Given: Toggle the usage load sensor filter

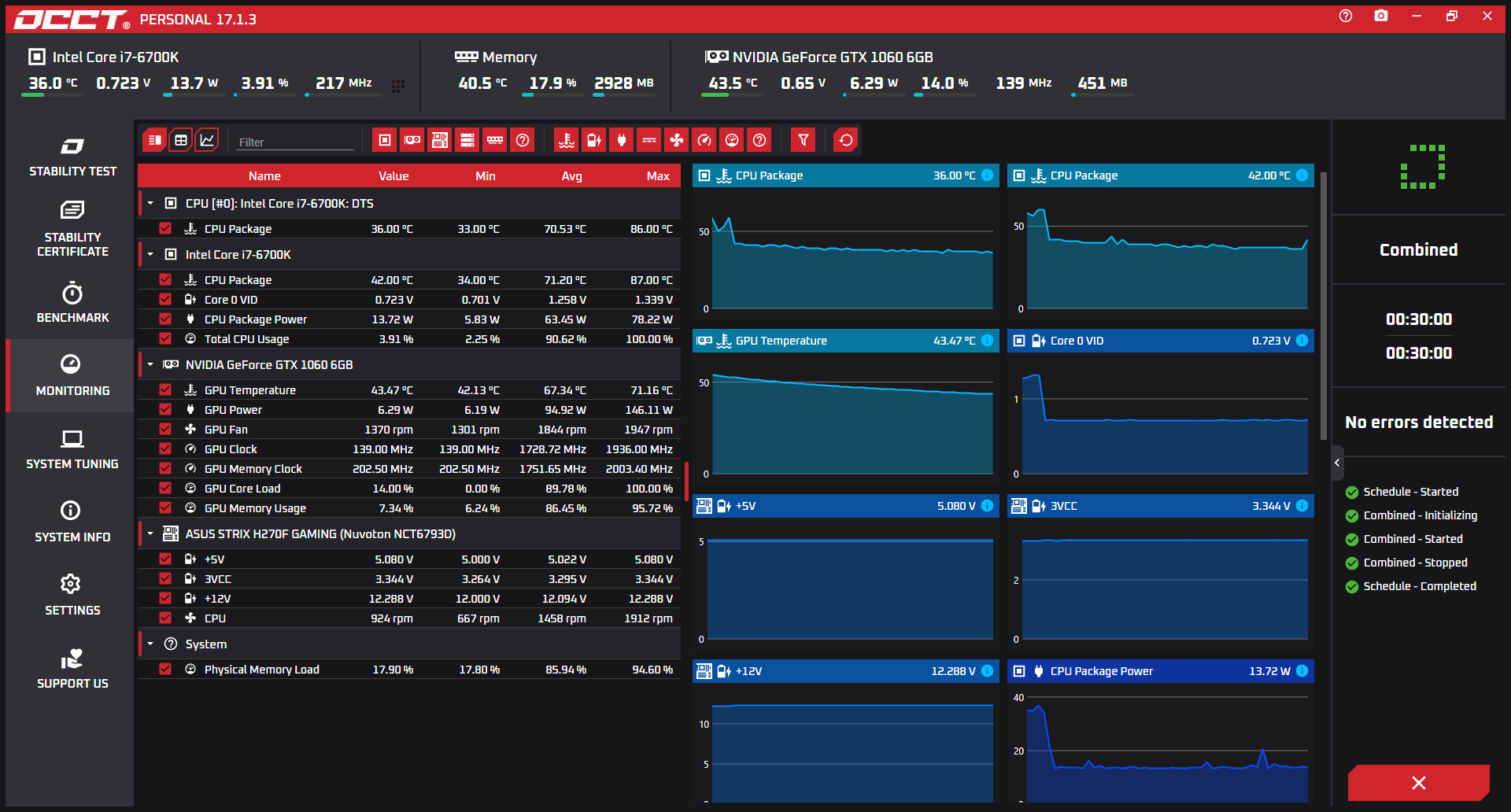Looking at the screenshot, I should pyautogui.click(x=732, y=140).
